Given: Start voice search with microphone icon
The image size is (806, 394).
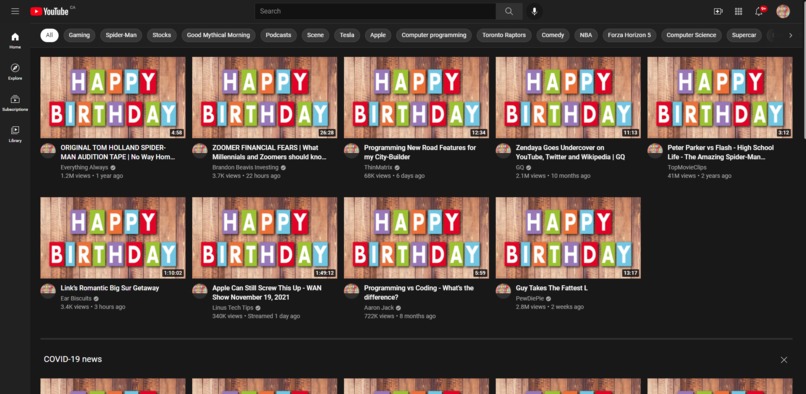Looking at the screenshot, I should point(535,11).
